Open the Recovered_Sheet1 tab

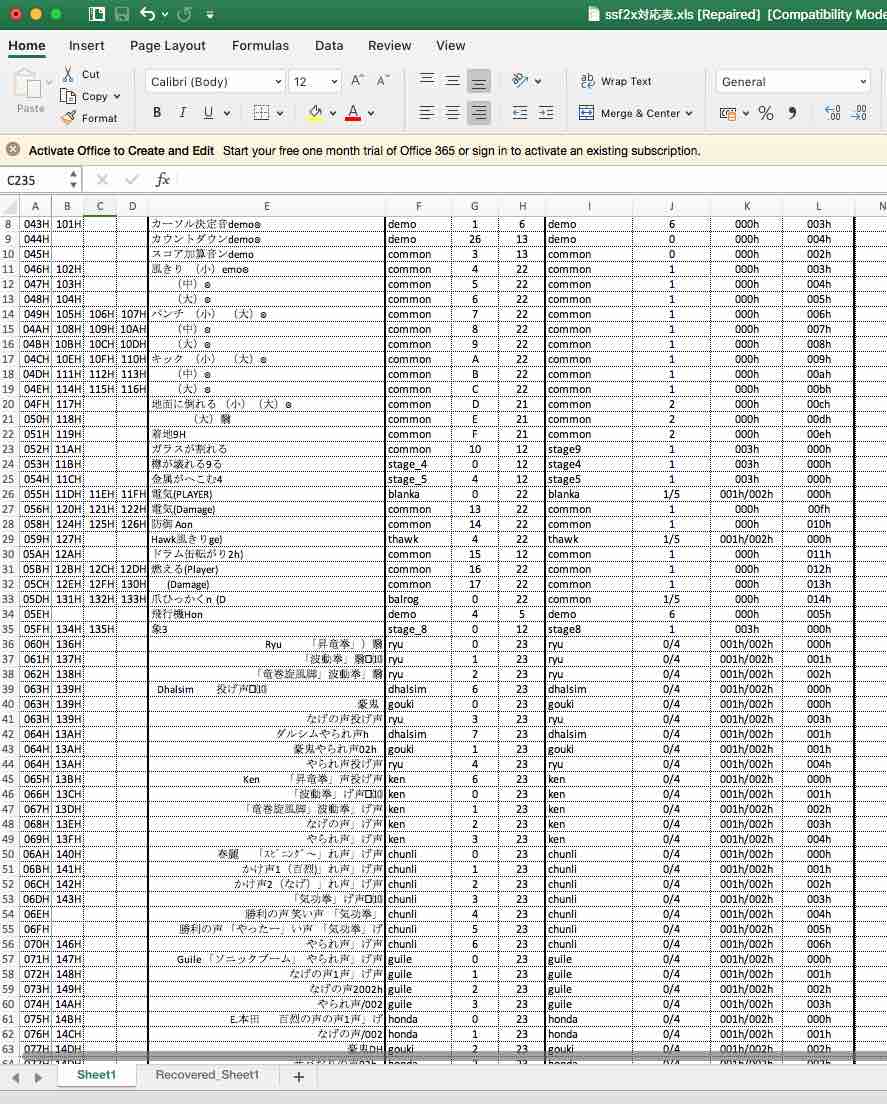207,1074
